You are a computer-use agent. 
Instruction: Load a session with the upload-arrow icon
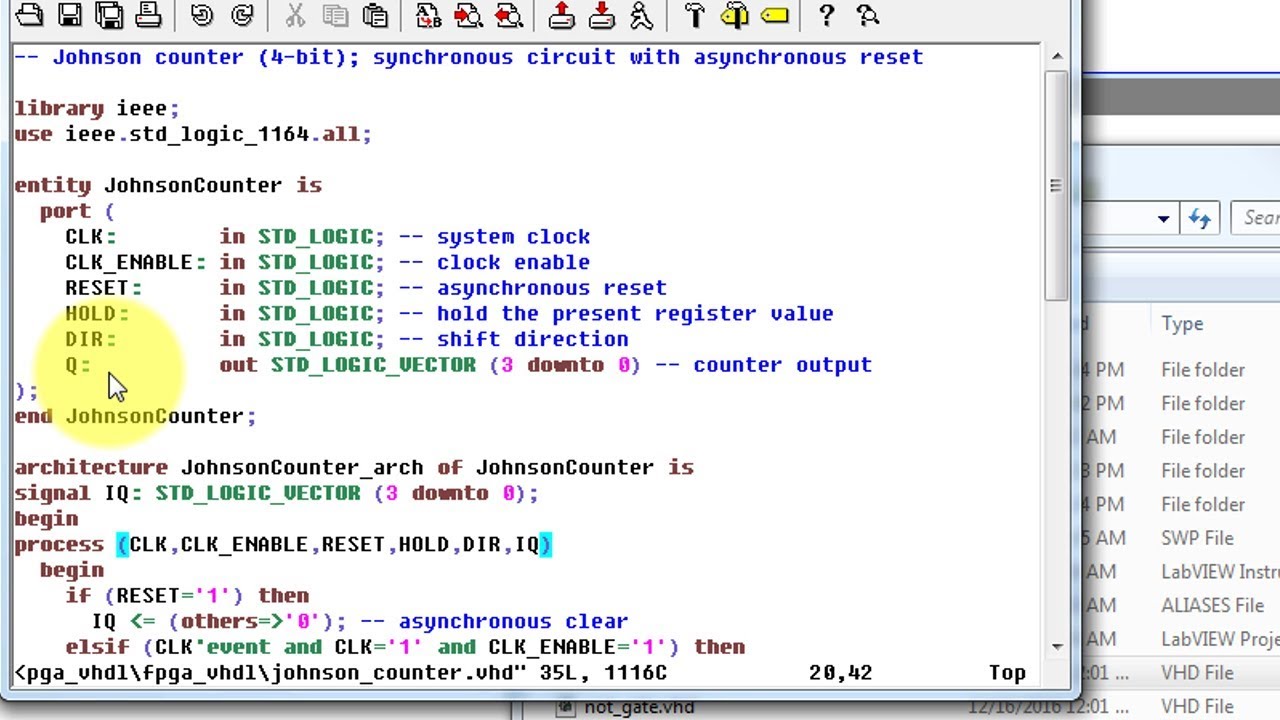(561, 15)
